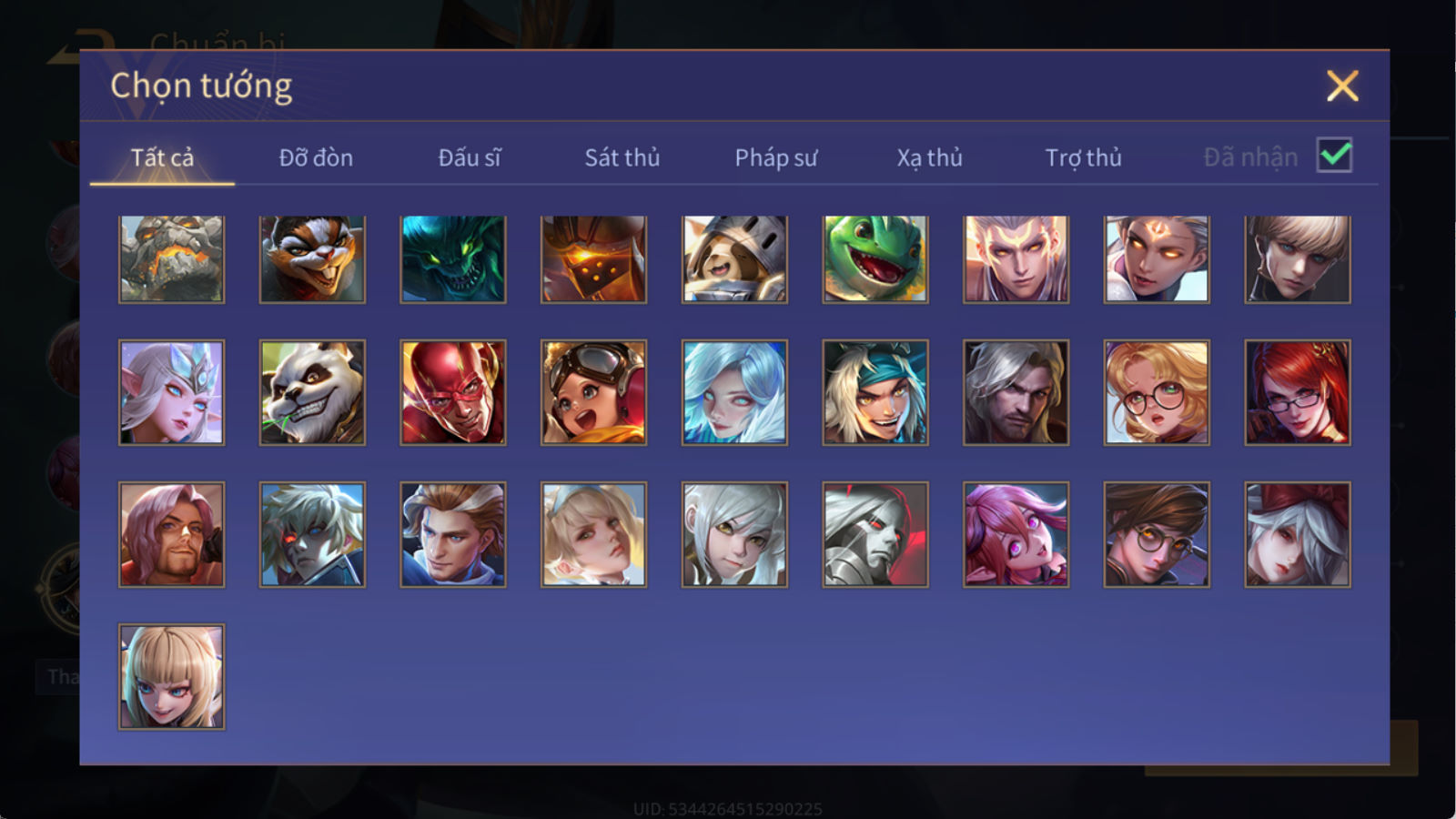
Task: Switch to the Pháp sư tab
Action: point(775,157)
